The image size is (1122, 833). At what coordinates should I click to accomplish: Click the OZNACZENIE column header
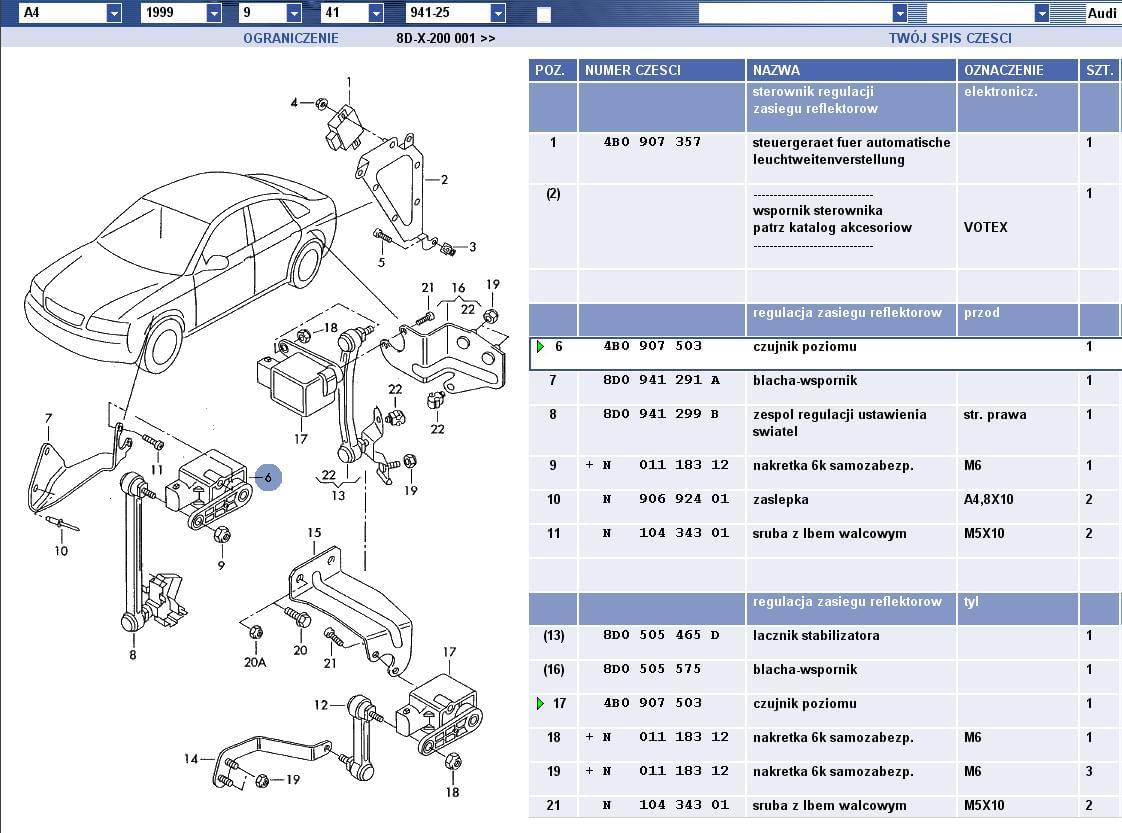click(1018, 70)
